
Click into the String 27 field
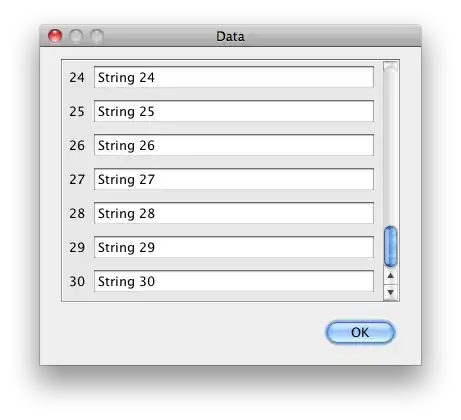(234, 179)
